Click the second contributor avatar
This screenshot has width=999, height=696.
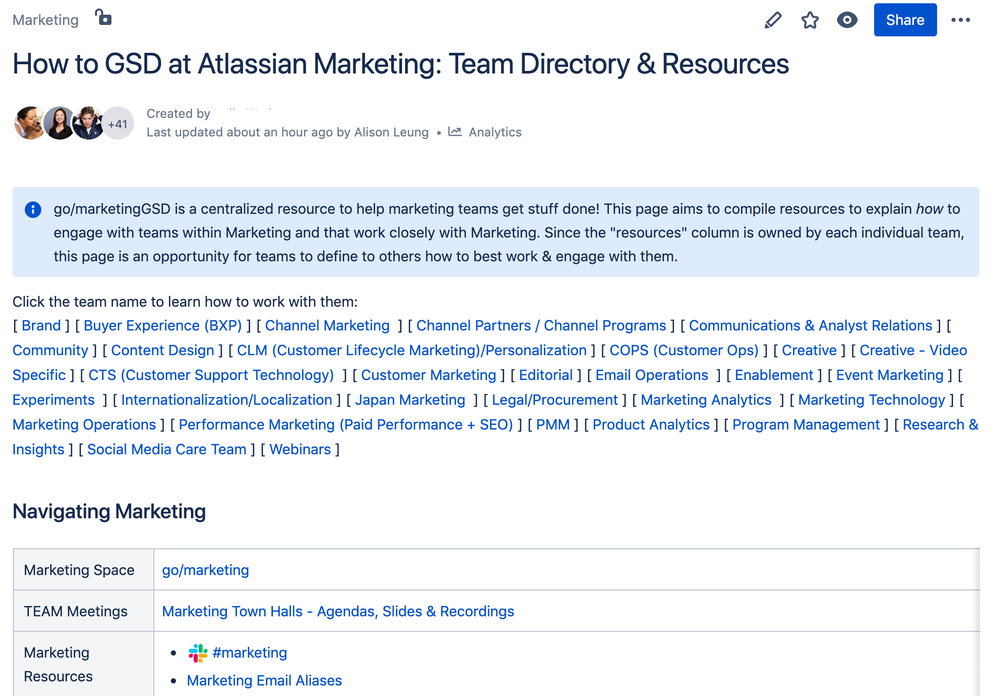pyautogui.click(x=59, y=123)
